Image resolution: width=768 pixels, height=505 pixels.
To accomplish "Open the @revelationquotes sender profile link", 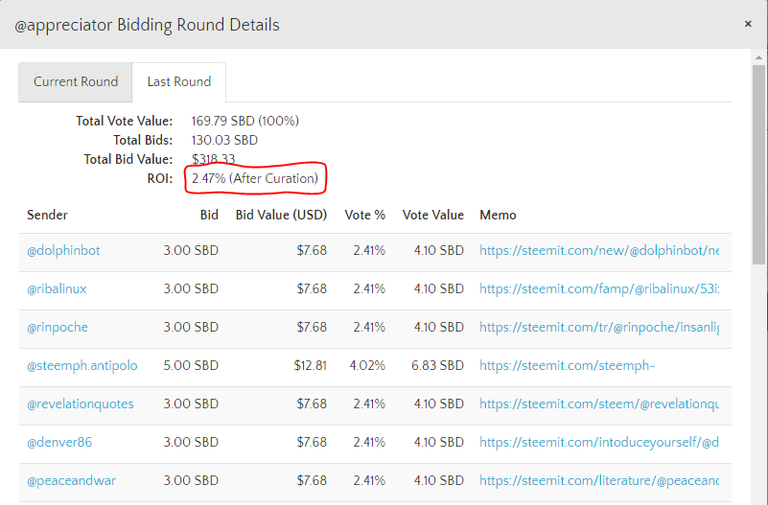I will coord(80,404).
